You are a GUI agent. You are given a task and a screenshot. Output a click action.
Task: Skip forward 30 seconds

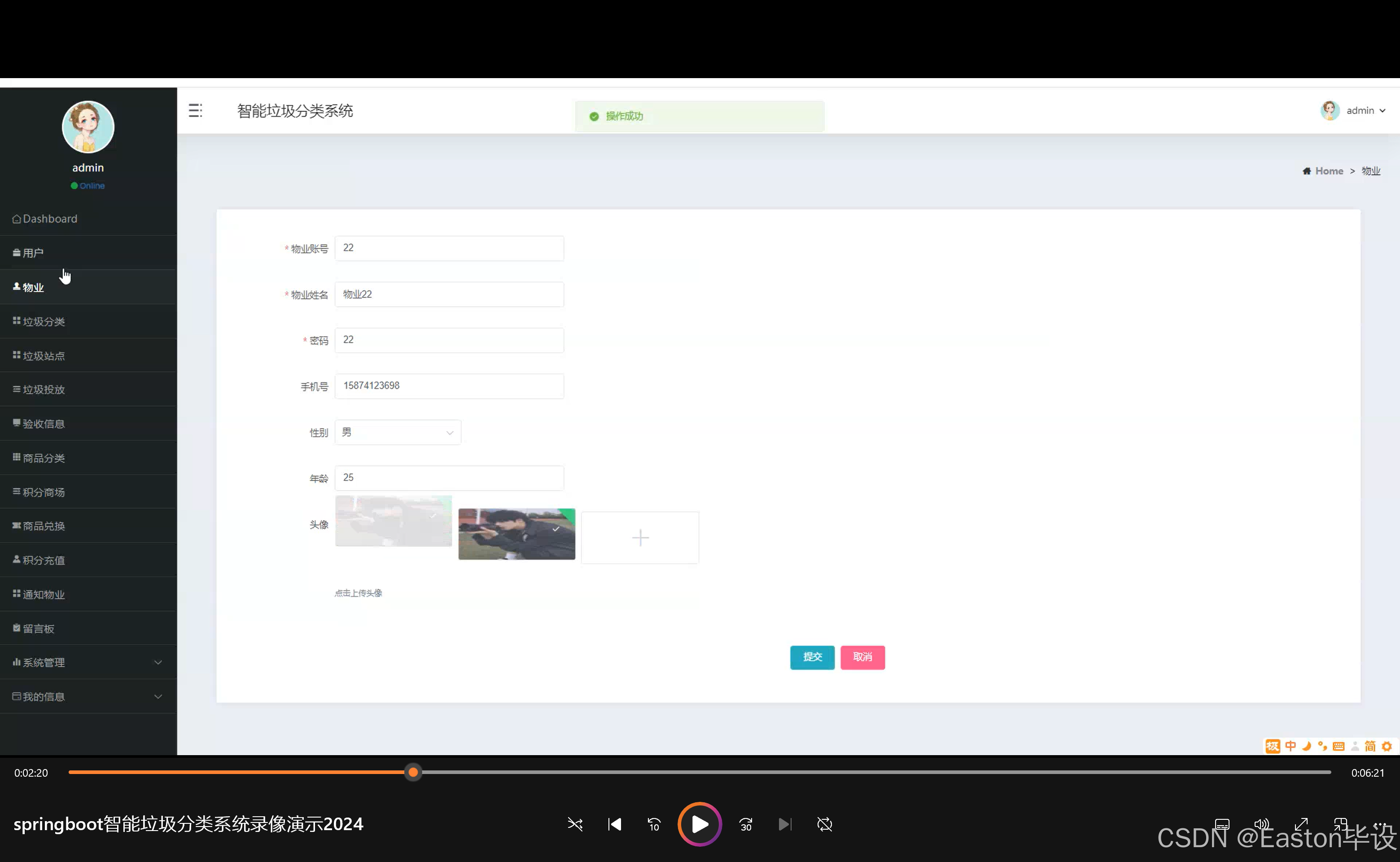pyautogui.click(x=746, y=824)
